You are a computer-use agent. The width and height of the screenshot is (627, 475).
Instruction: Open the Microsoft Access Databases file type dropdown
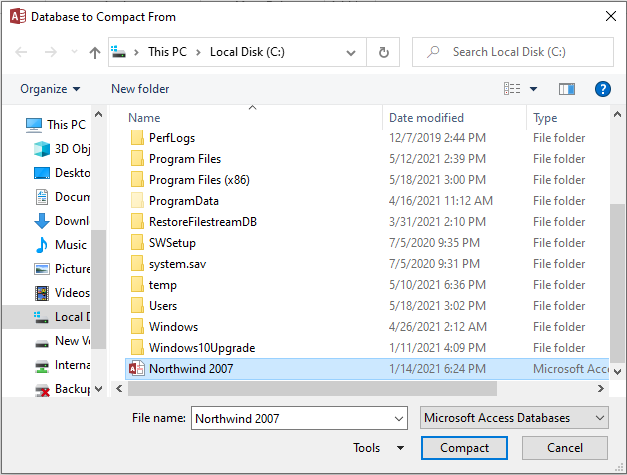514,418
